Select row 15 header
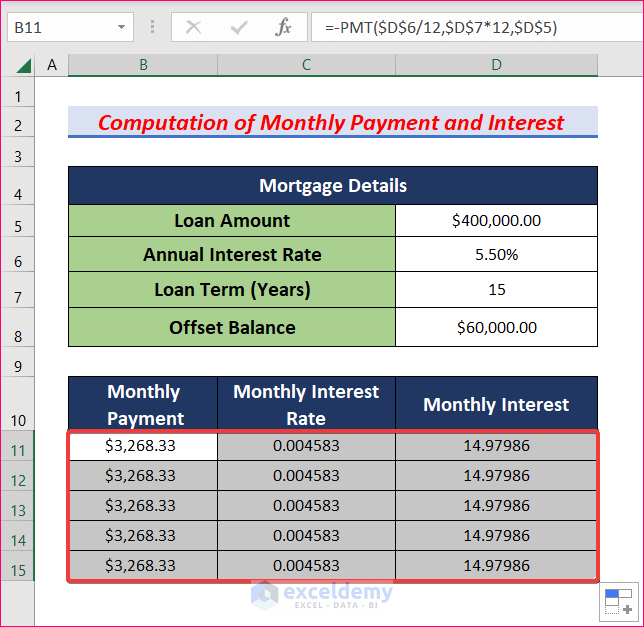 (x=18, y=565)
